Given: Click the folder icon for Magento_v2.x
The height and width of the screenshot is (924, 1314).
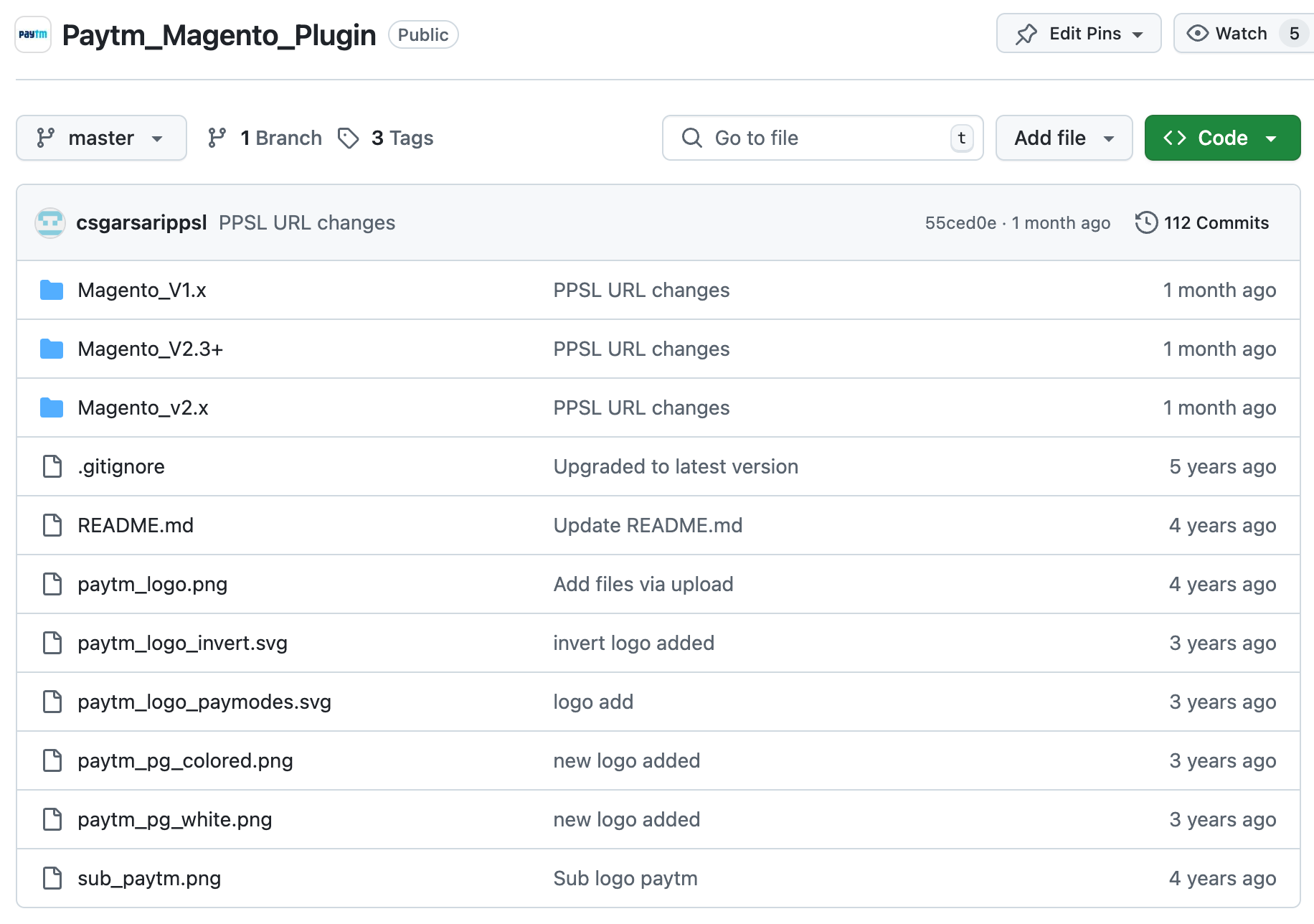Looking at the screenshot, I should pos(52,407).
